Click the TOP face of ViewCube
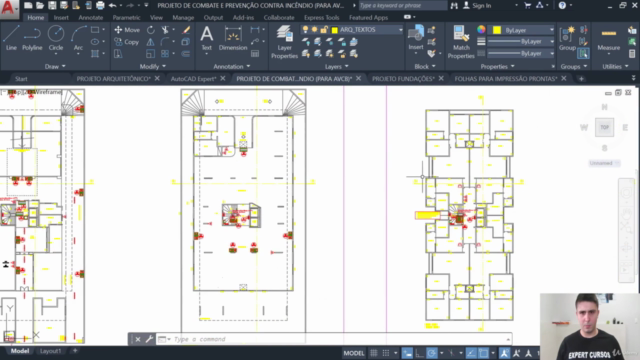 coord(604,127)
